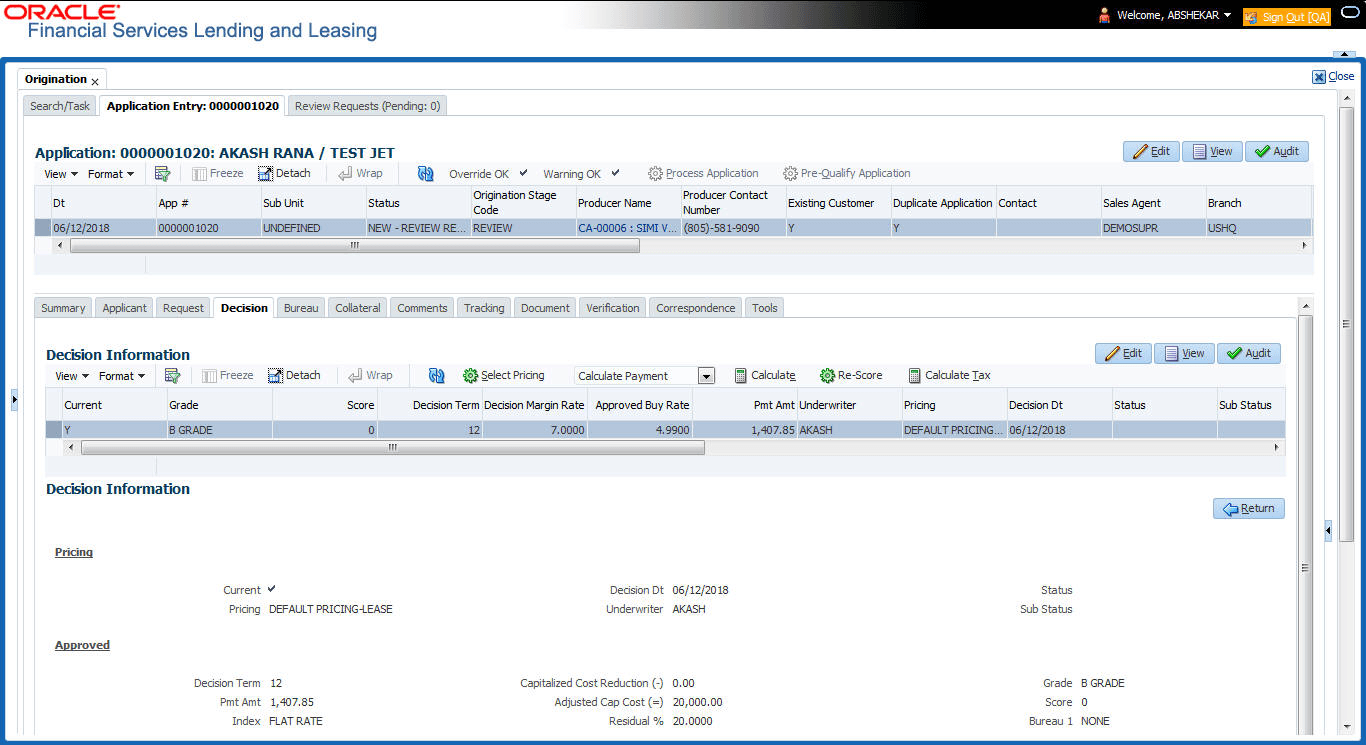Viewport: 1366px width, 745px height.
Task: Toggle the Warning OK checkbox
Action: (x=616, y=173)
